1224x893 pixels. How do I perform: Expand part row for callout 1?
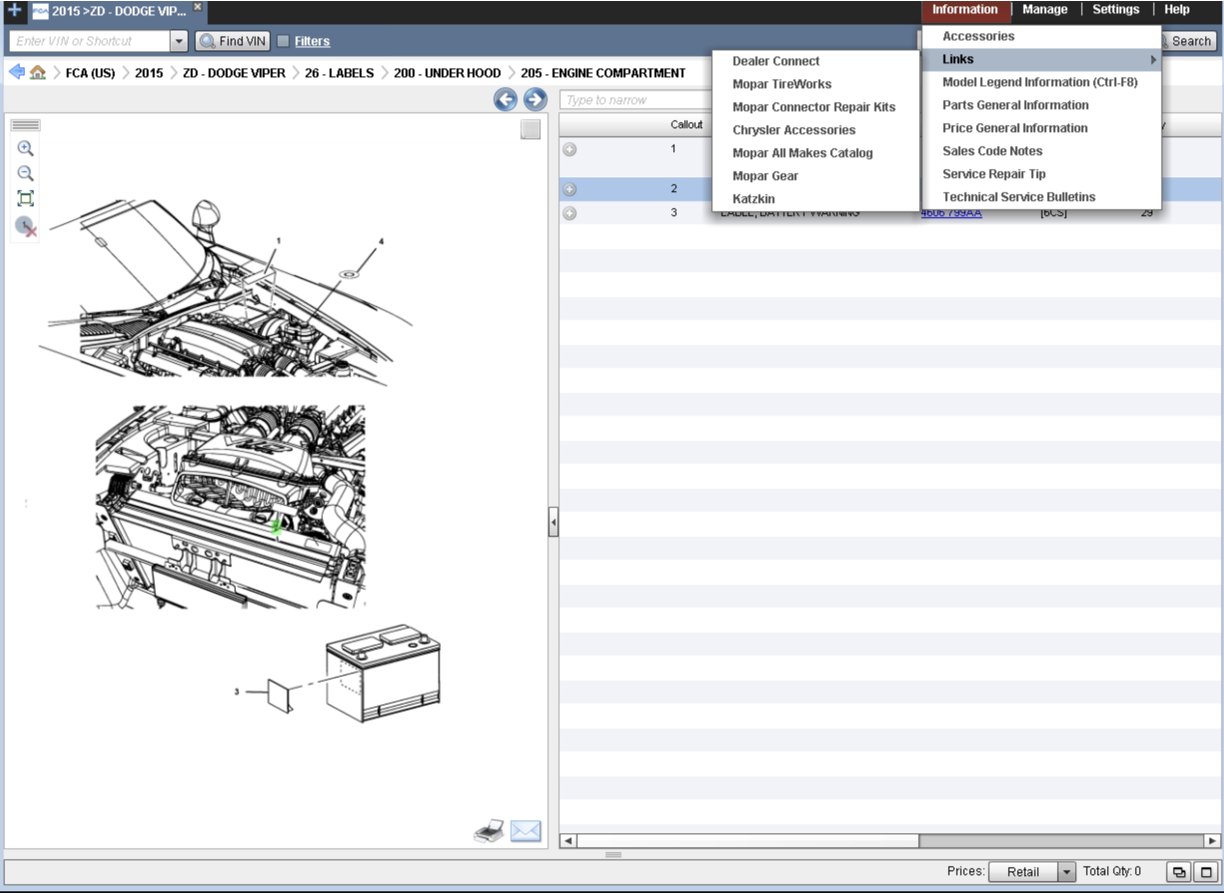[x=570, y=149]
